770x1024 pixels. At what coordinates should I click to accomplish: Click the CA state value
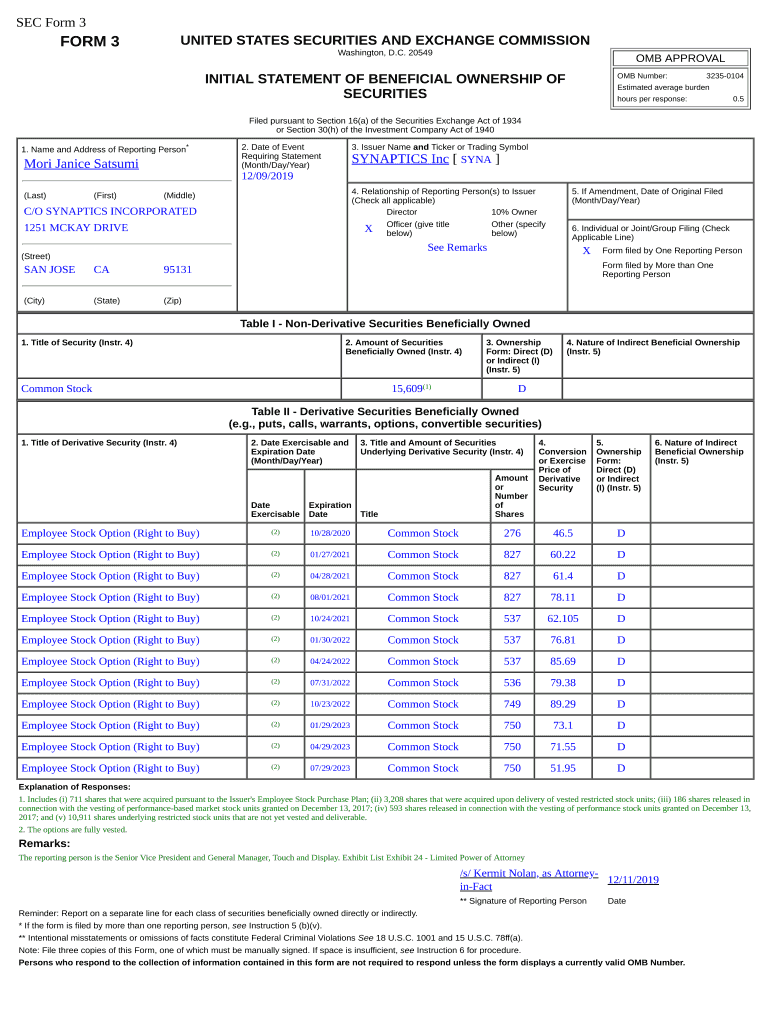pyautogui.click(x=101, y=270)
